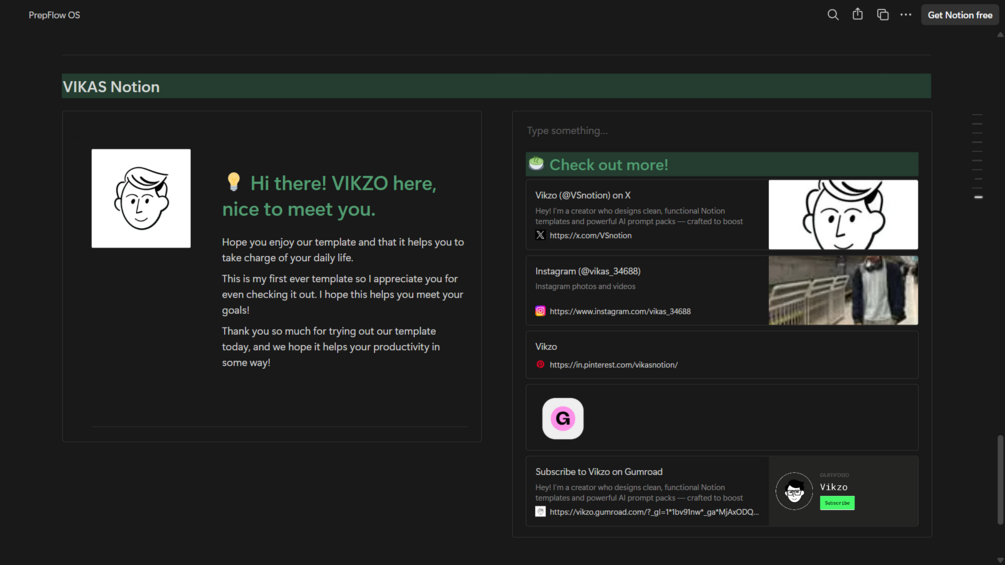Click the highlighted table-of-contents marker

click(978, 197)
